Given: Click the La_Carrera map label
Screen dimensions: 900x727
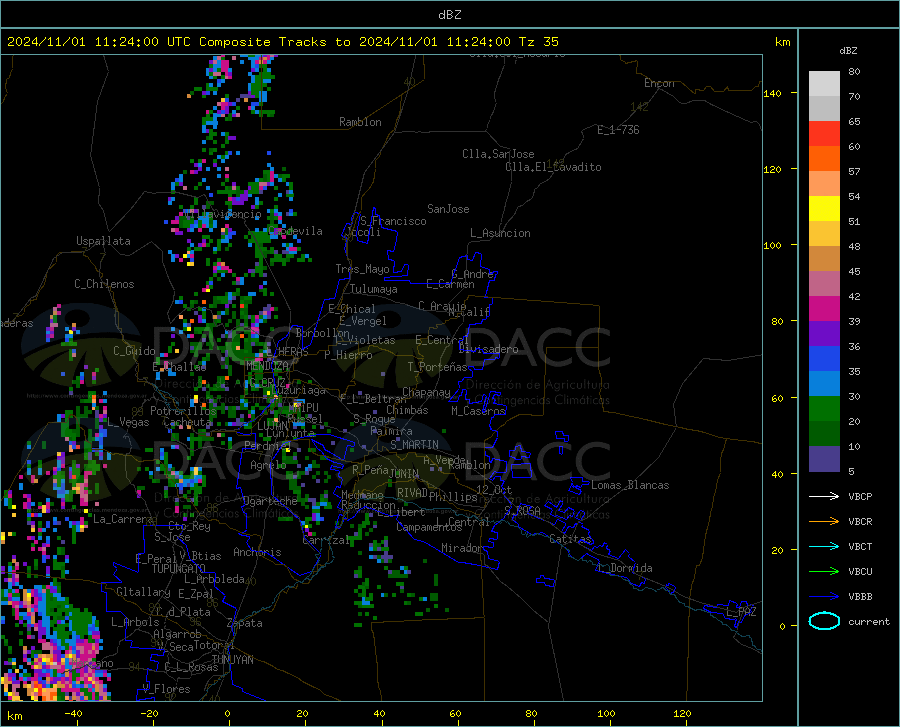Looking at the screenshot, I should pyautogui.click(x=123, y=519).
